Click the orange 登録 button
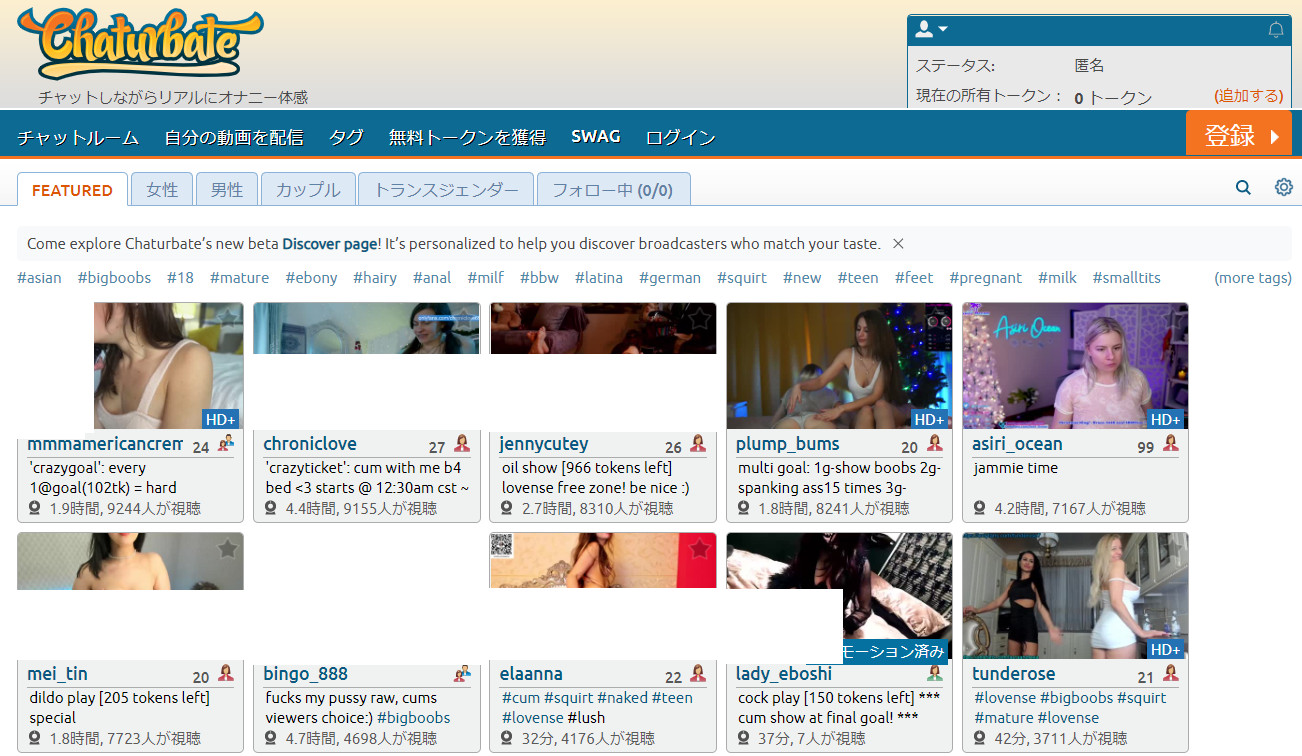This screenshot has height=756, width=1302. point(1238,136)
